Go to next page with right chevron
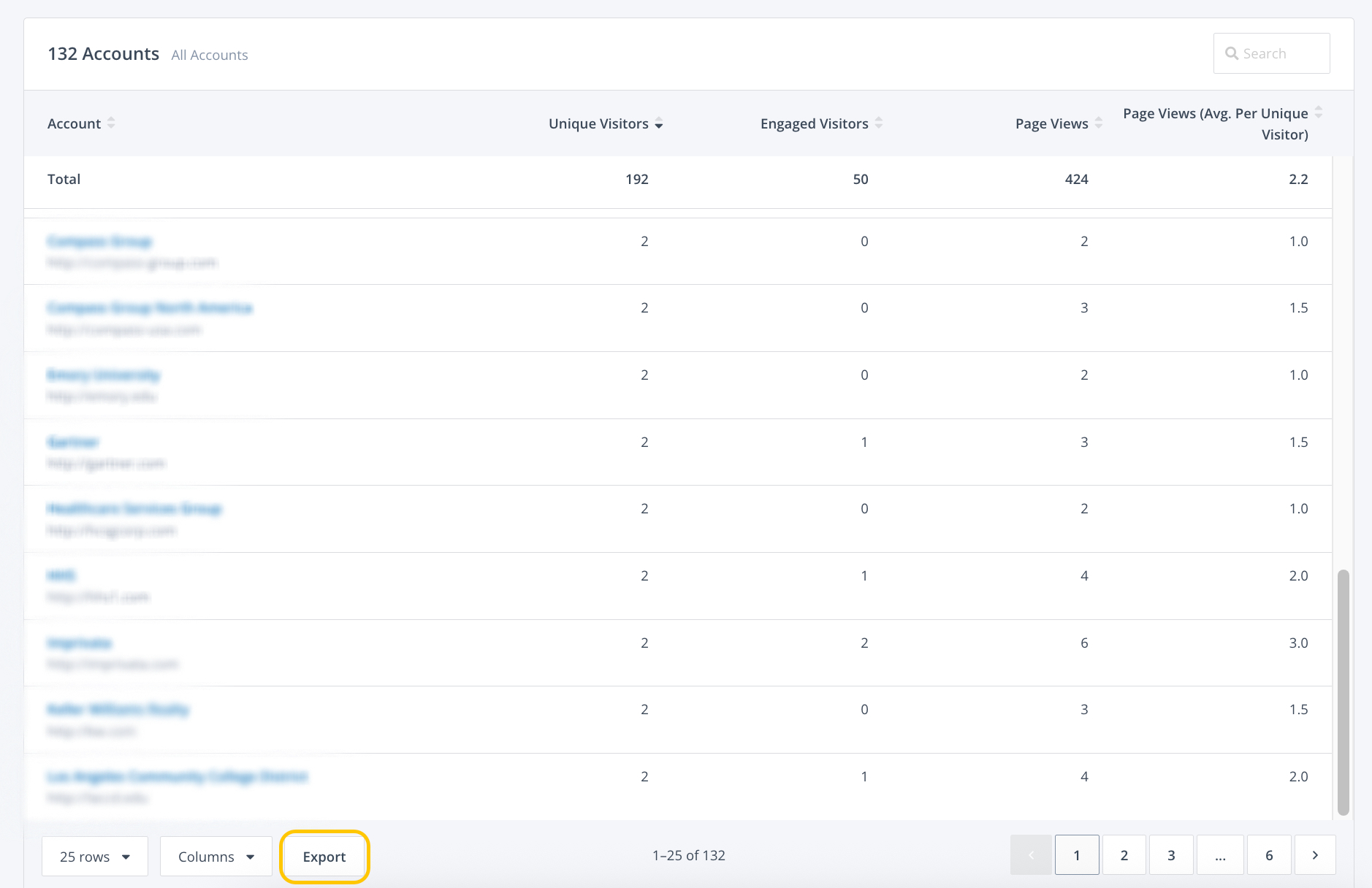Viewport: 1372px width, 888px height. [x=1315, y=855]
